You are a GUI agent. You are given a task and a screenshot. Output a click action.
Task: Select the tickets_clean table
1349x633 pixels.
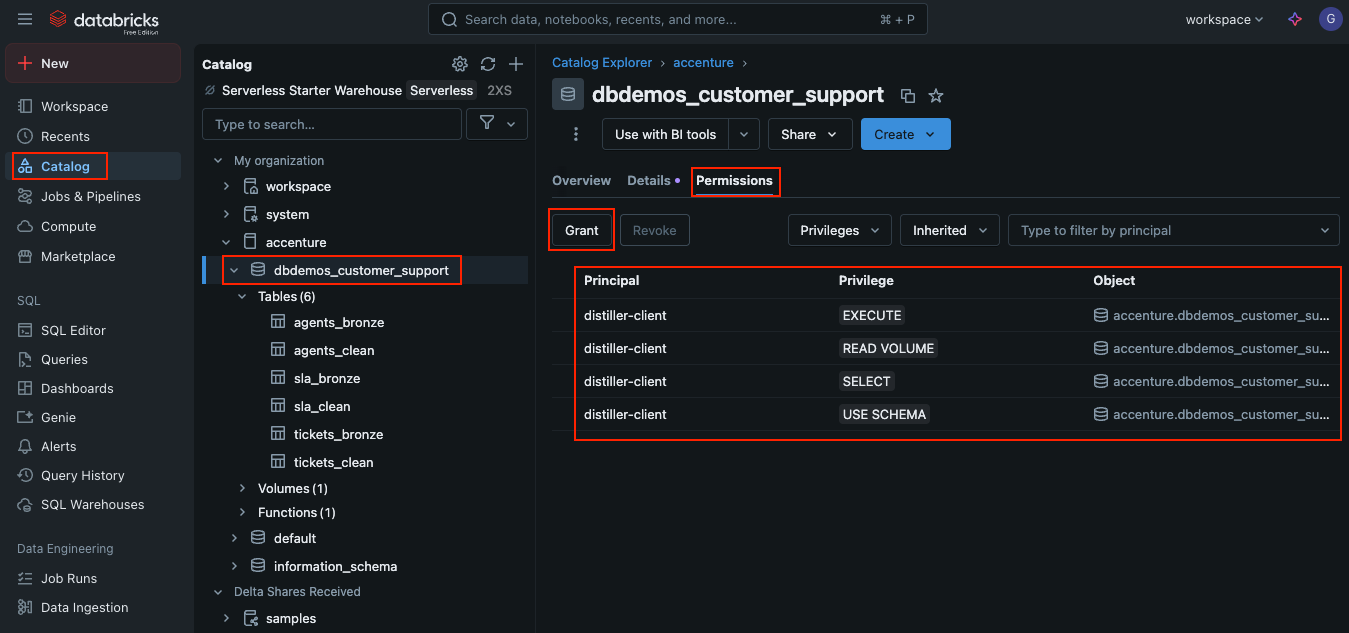tap(333, 463)
